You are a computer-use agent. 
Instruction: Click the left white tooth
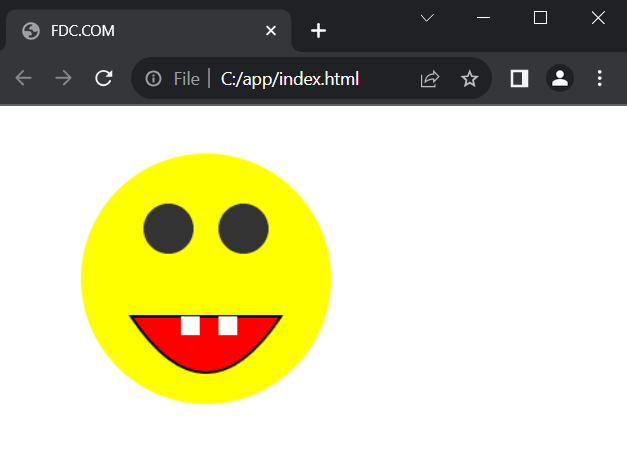[x=190, y=326]
